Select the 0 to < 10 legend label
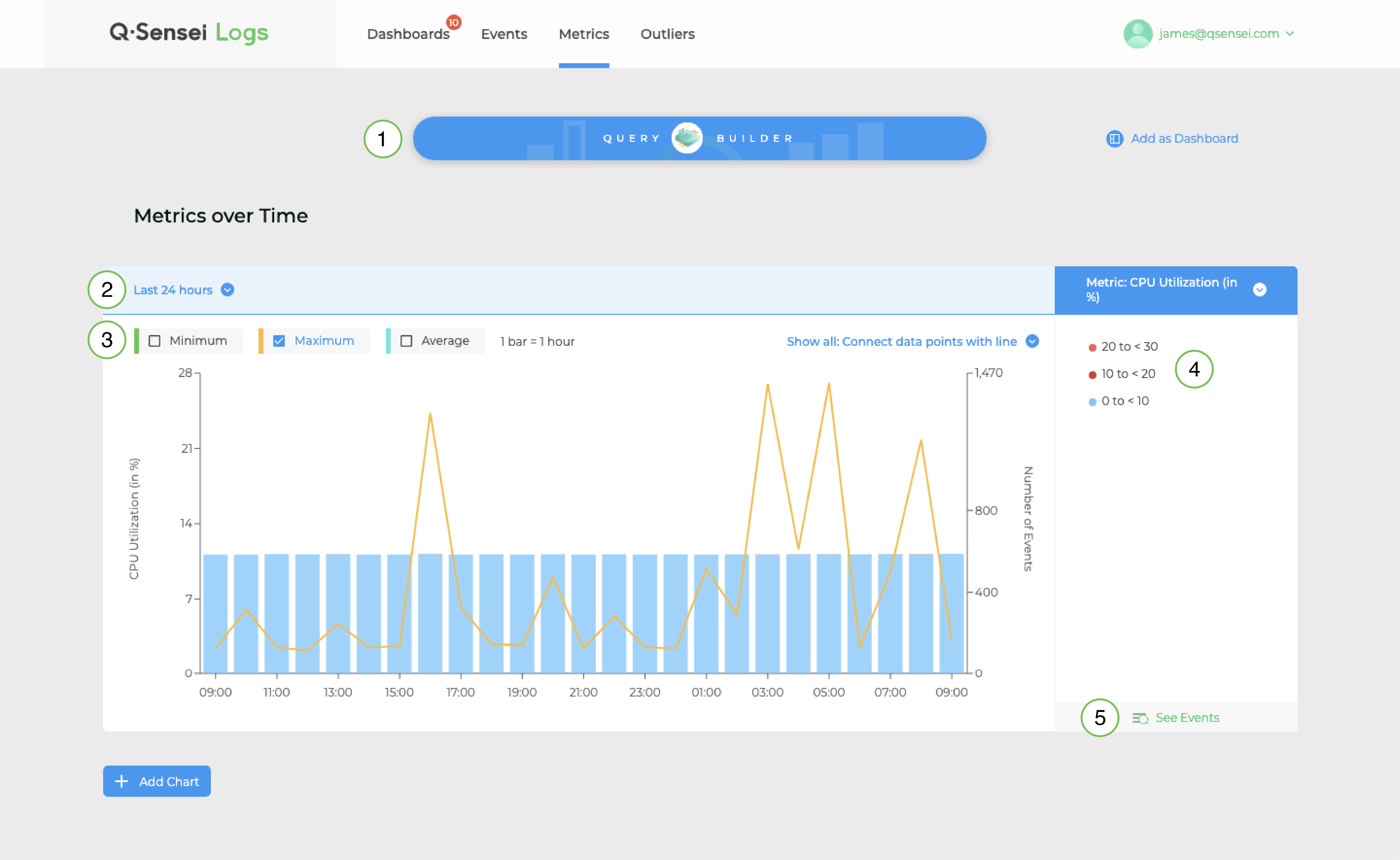Viewport: 1400px width, 860px height. click(x=1125, y=401)
